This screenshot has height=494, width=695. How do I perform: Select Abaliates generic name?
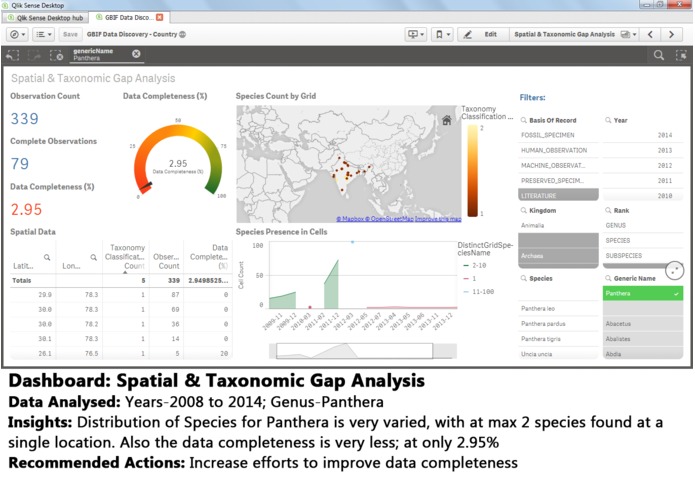(643, 338)
